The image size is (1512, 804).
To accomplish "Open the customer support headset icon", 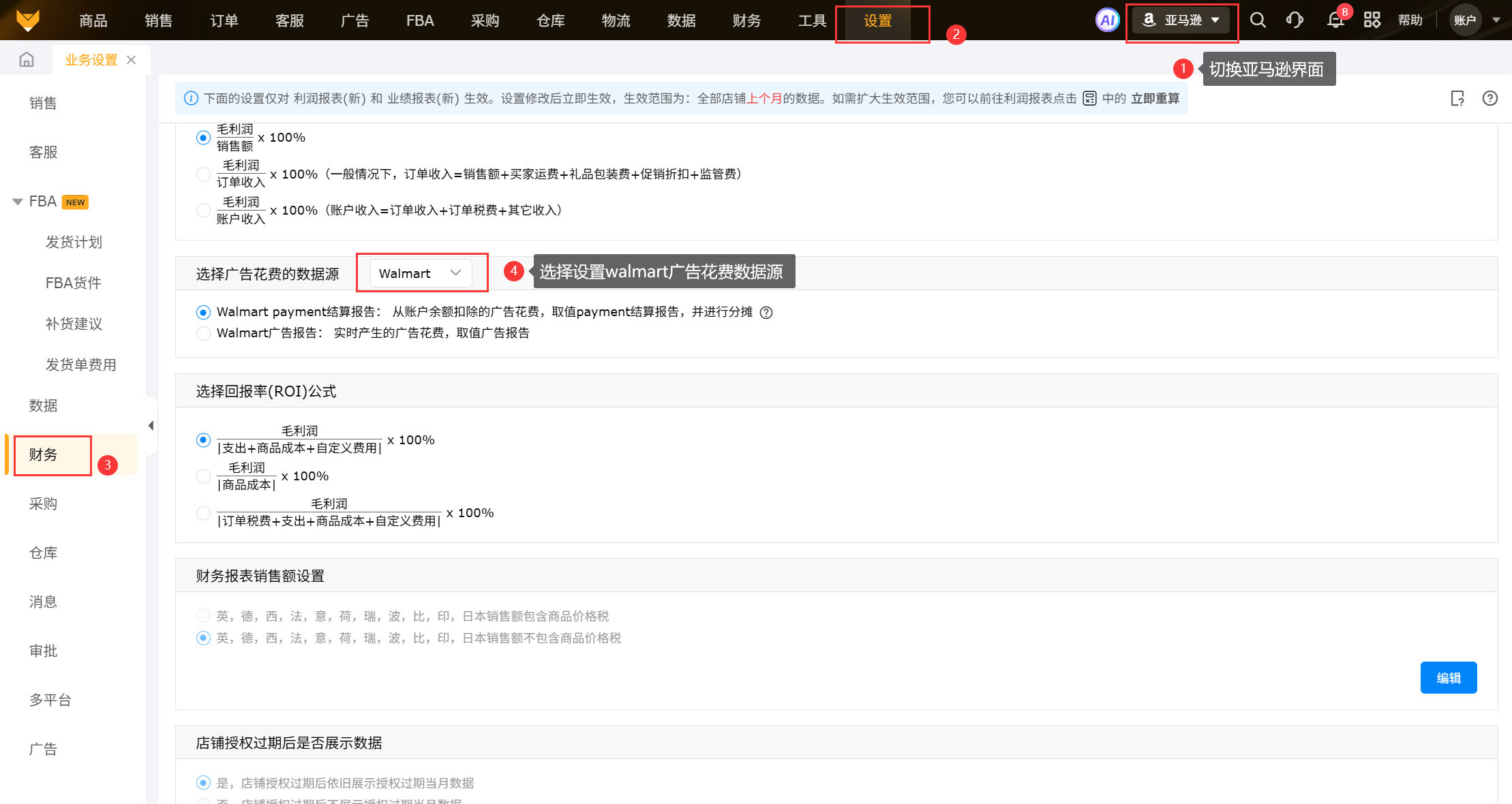I will point(1295,20).
